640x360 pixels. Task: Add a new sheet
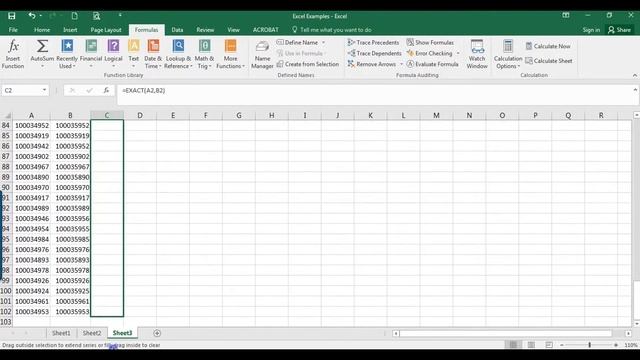157,333
